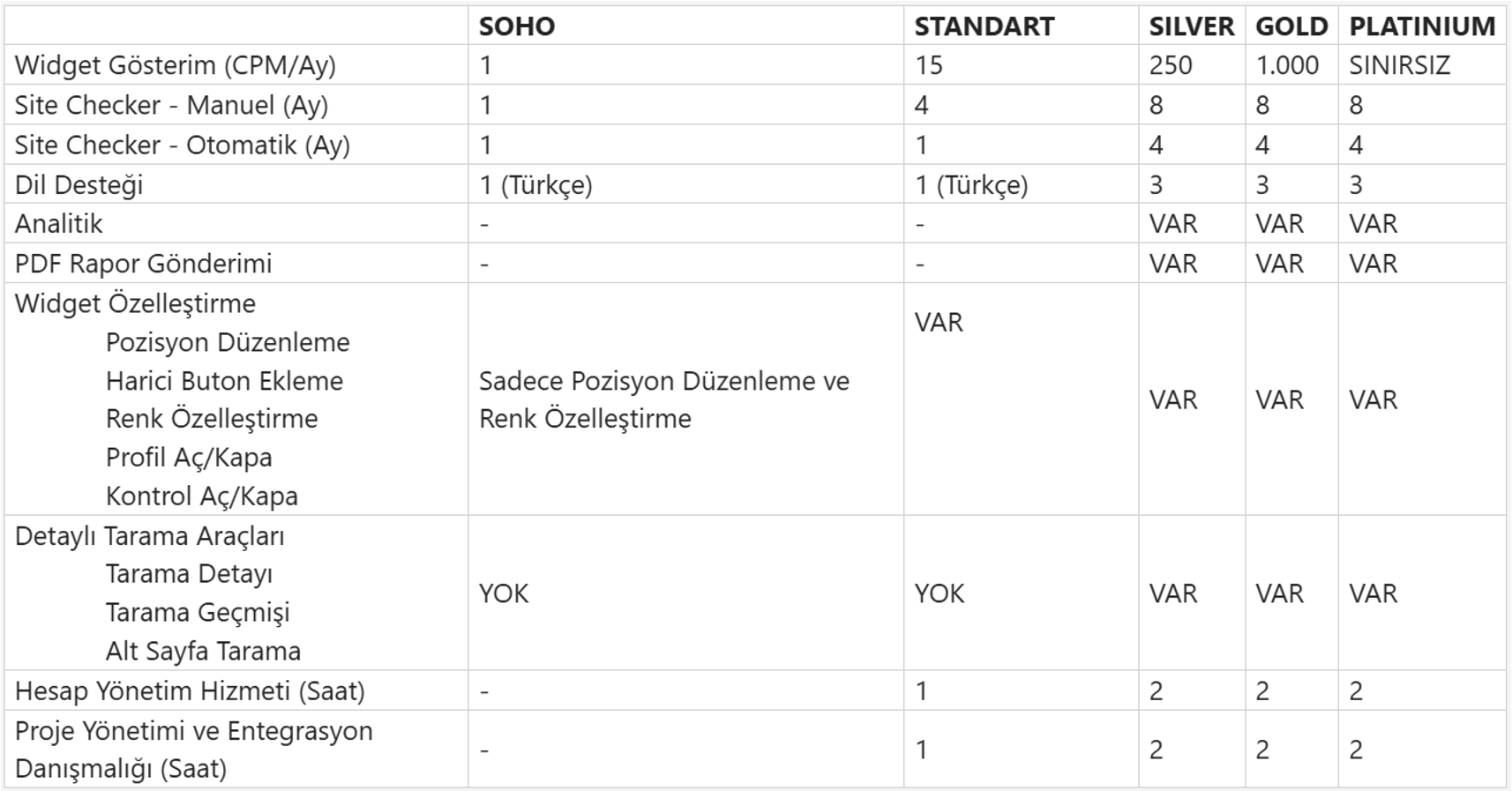Screen dimensions: 1512x791
Task: Select the GOLD plan header
Action: pyautogui.click(x=1291, y=26)
